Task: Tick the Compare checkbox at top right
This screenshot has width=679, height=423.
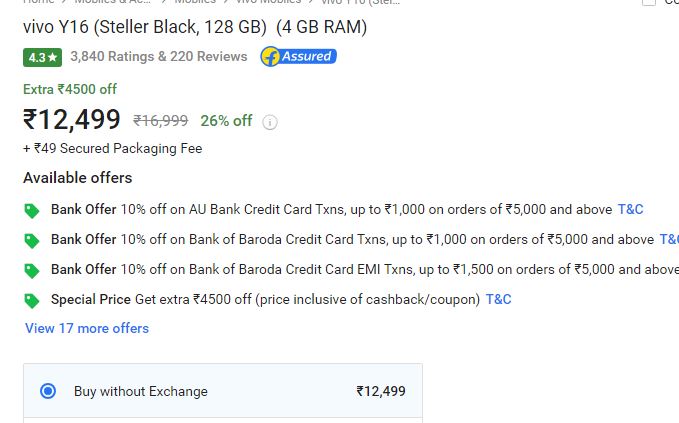Action: tap(649, 2)
